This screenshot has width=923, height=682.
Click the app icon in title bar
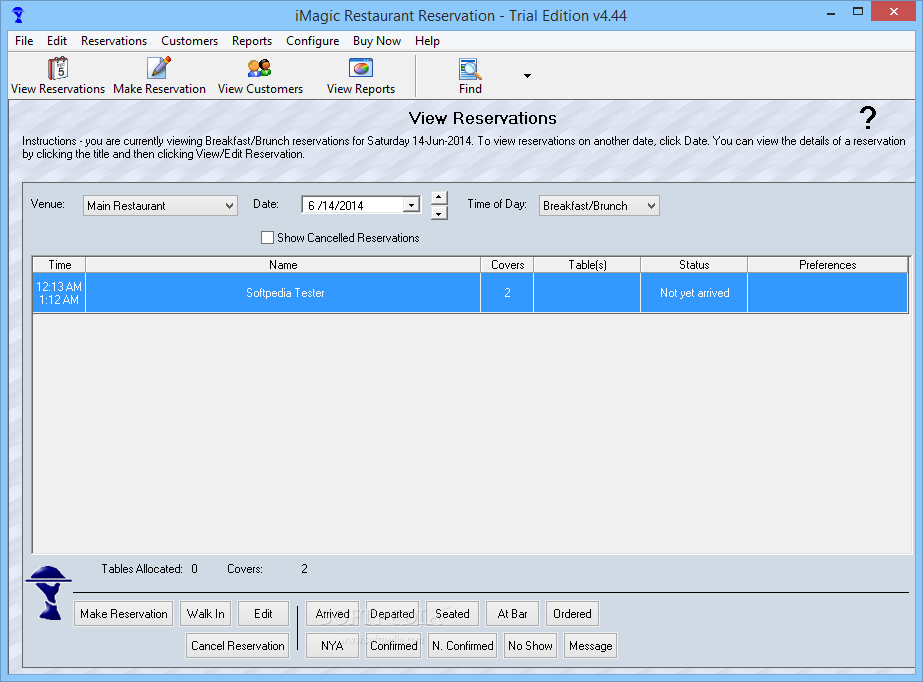tap(18, 15)
